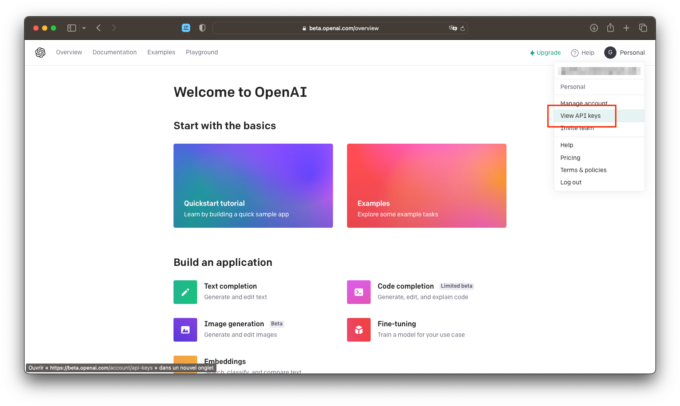Select Help in the dropdown menu
The height and width of the screenshot is (406, 680).
pos(566,145)
